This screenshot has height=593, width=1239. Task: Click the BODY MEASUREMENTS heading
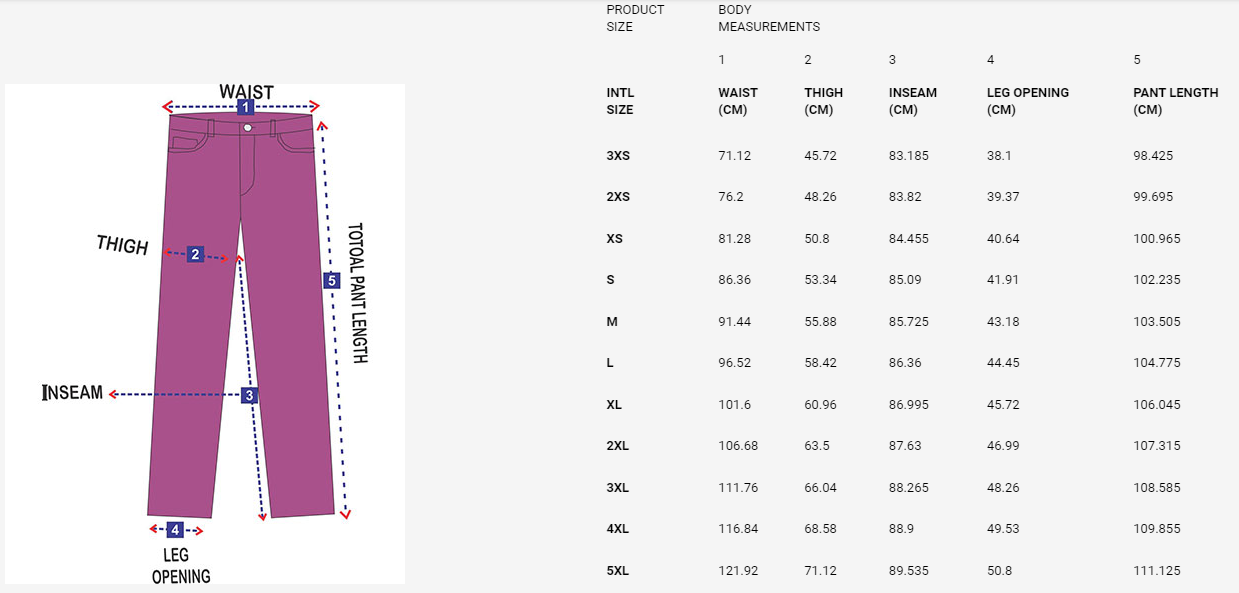click(769, 18)
